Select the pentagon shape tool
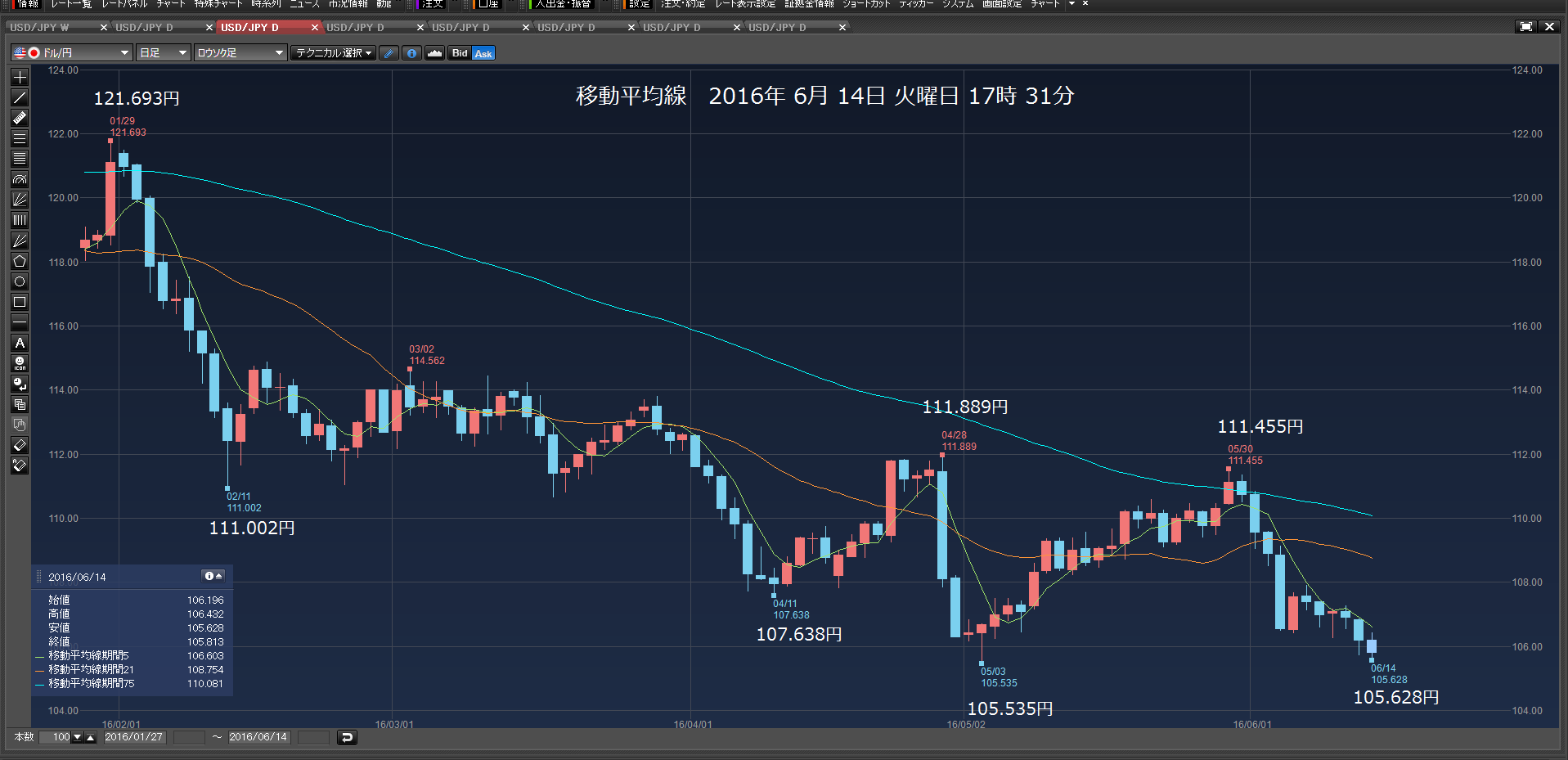1568x760 pixels. 20,261
